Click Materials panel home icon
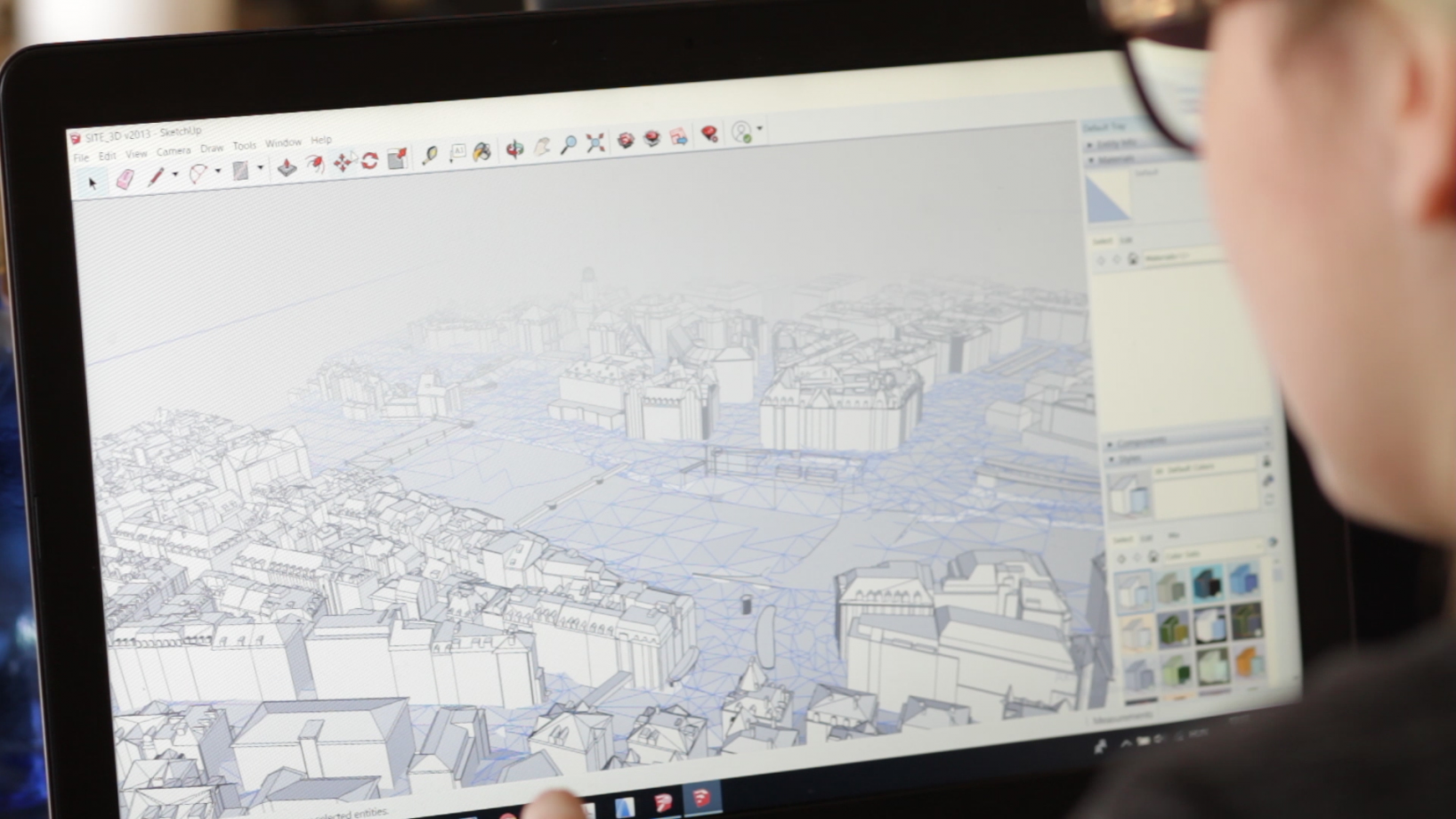1456x819 pixels. (x=1133, y=258)
